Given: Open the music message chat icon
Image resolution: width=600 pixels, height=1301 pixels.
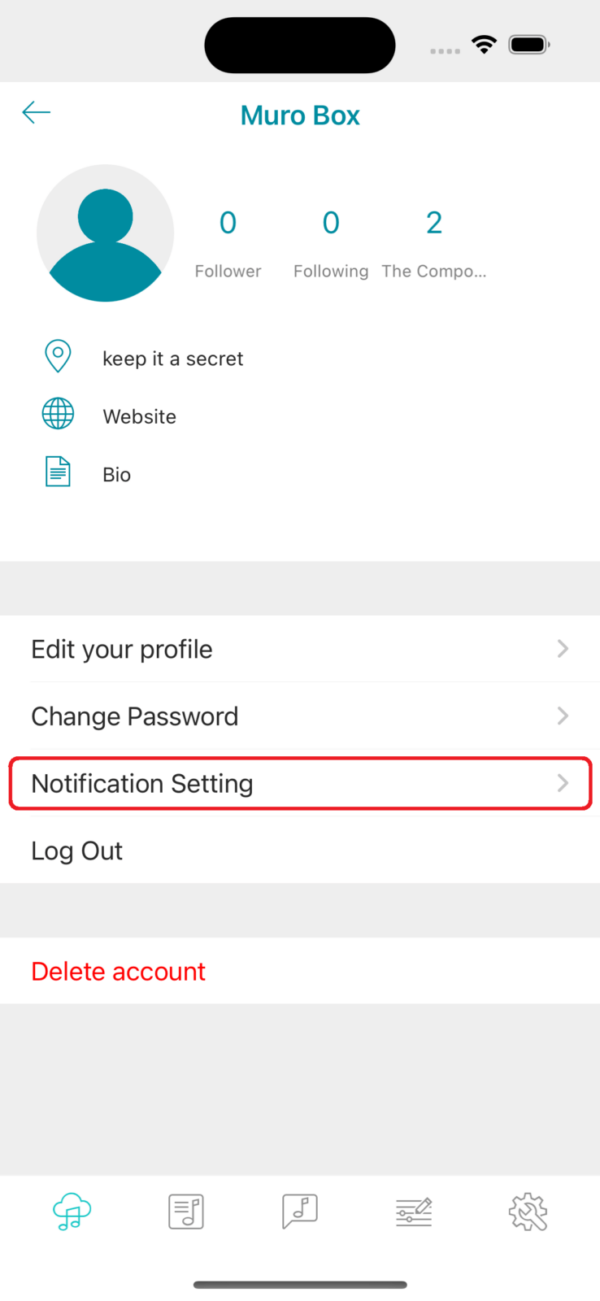Looking at the screenshot, I should pos(299,1211).
